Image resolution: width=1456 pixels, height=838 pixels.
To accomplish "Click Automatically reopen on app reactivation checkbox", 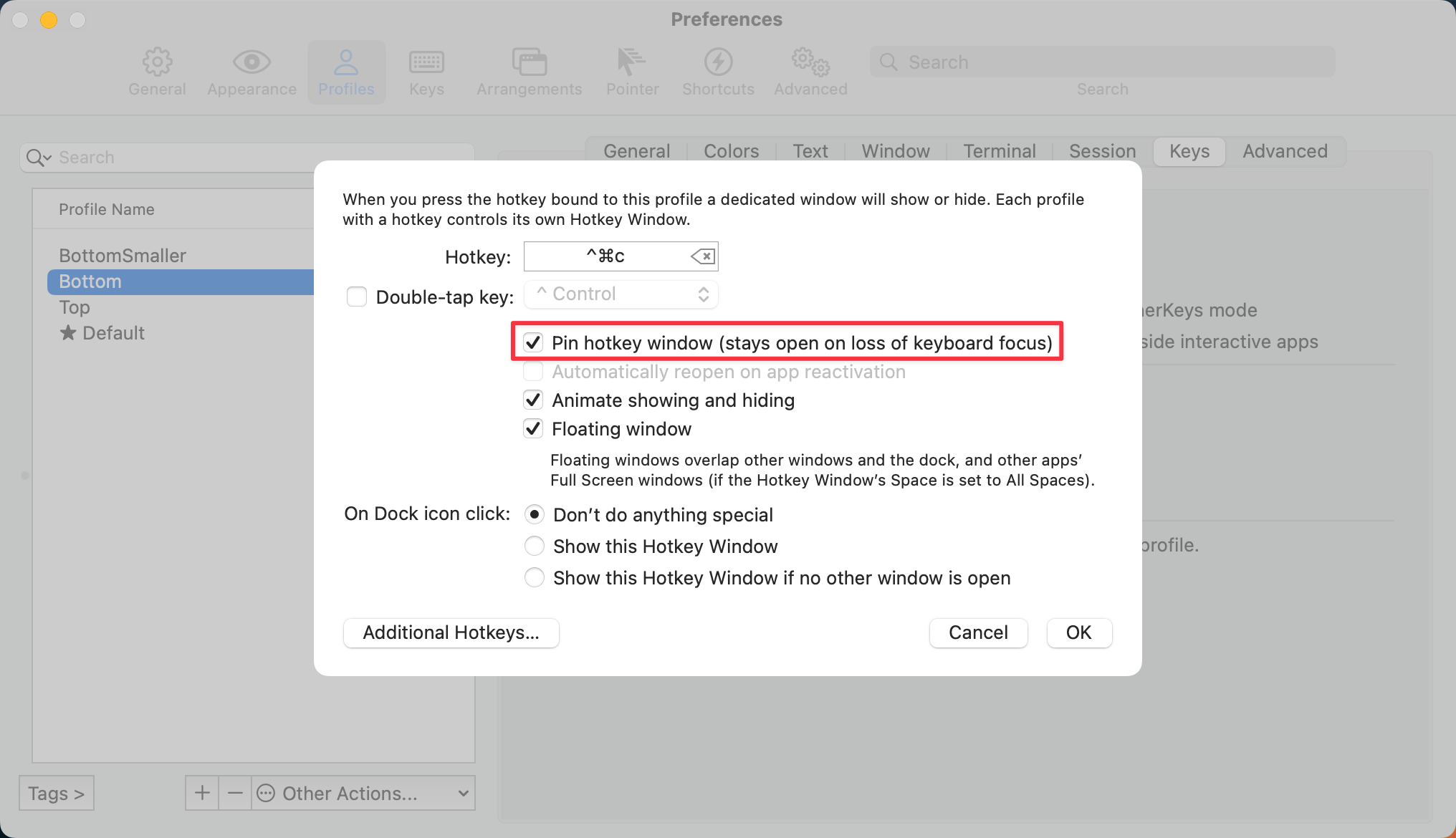I will pyautogui.click(x=532, y=372).
